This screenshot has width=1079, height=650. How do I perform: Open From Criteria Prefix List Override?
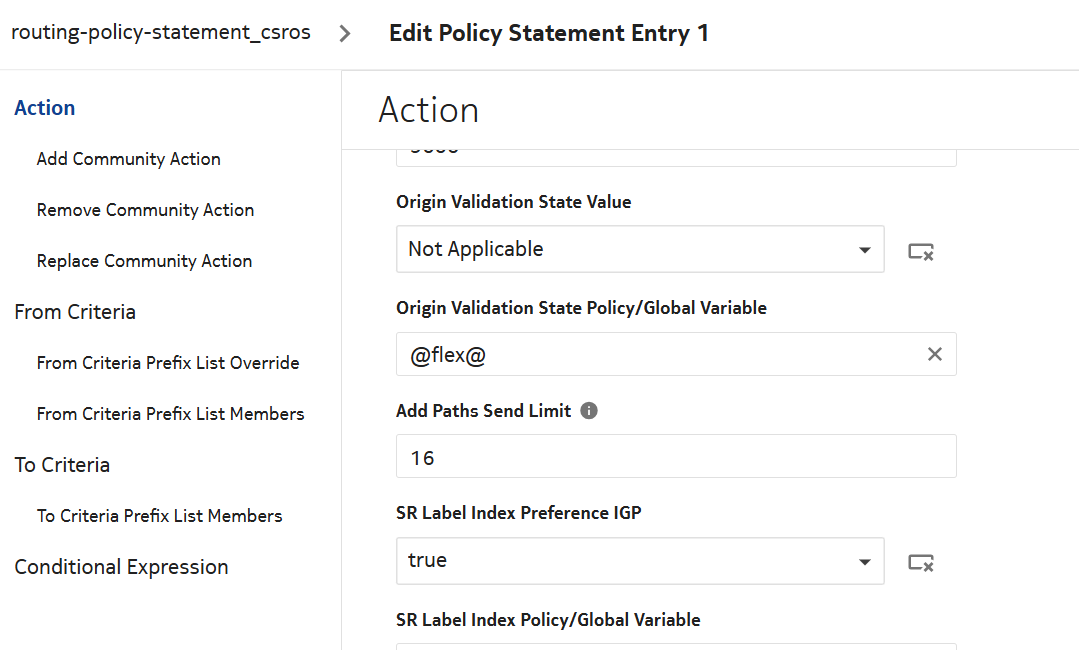(x=168, y=363)
